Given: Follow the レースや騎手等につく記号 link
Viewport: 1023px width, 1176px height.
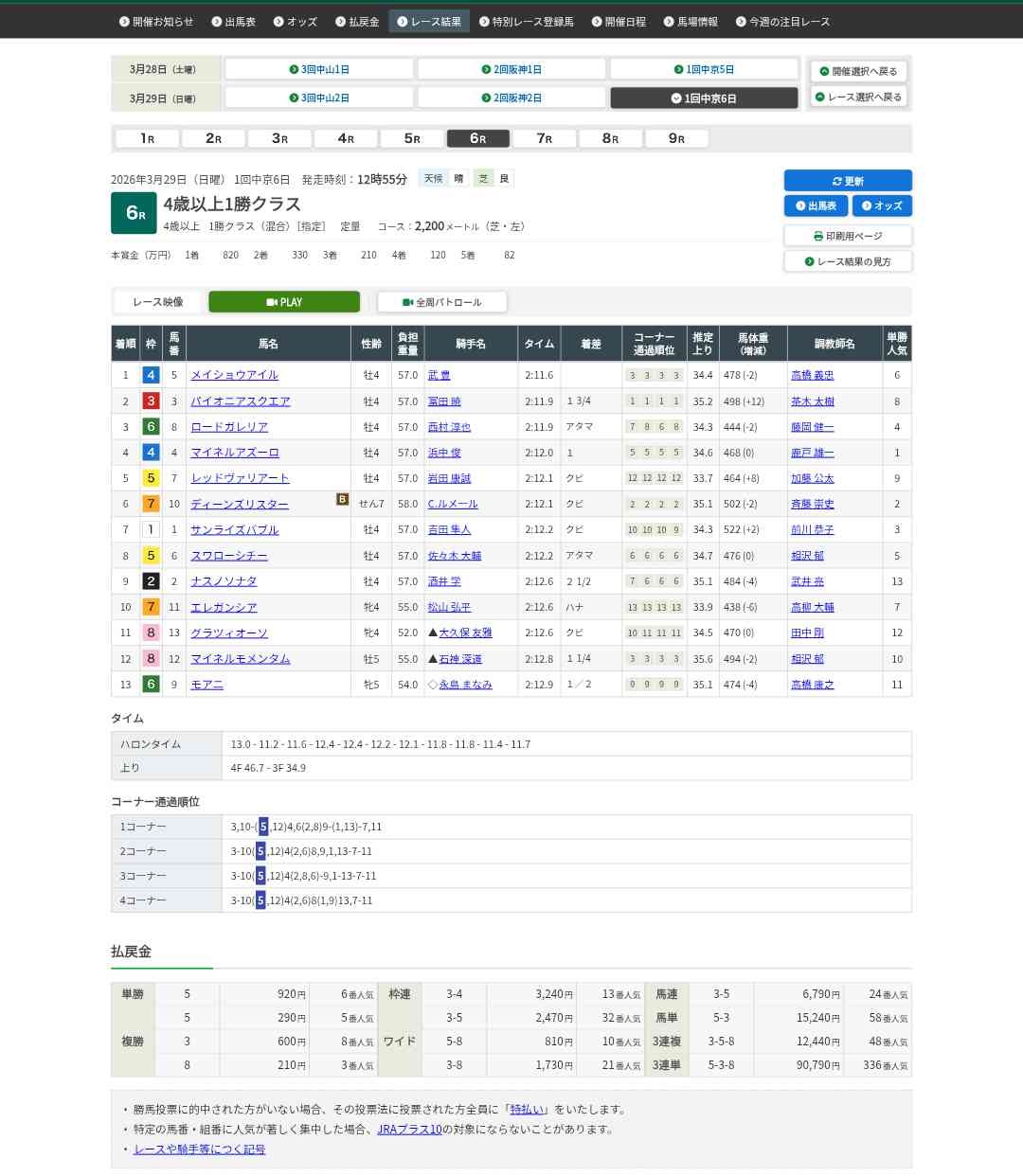Looking at the screenshot, I should coord(199,1149).
